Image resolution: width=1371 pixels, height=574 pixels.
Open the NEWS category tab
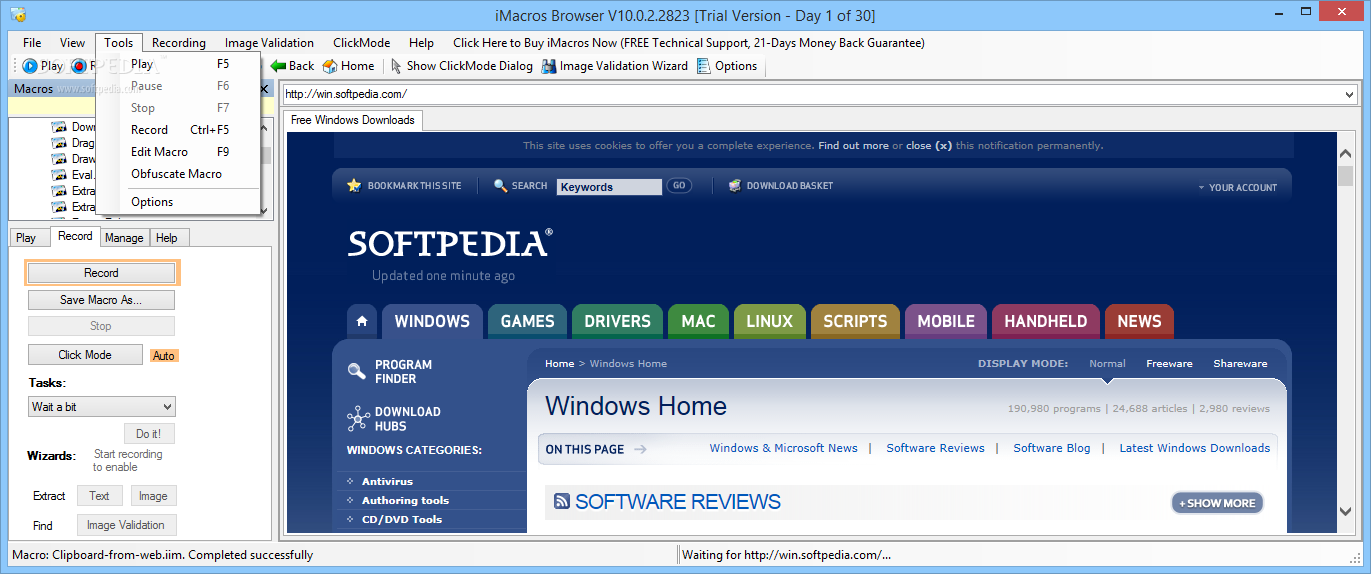pyautogui.click(x=1139, y=322)
